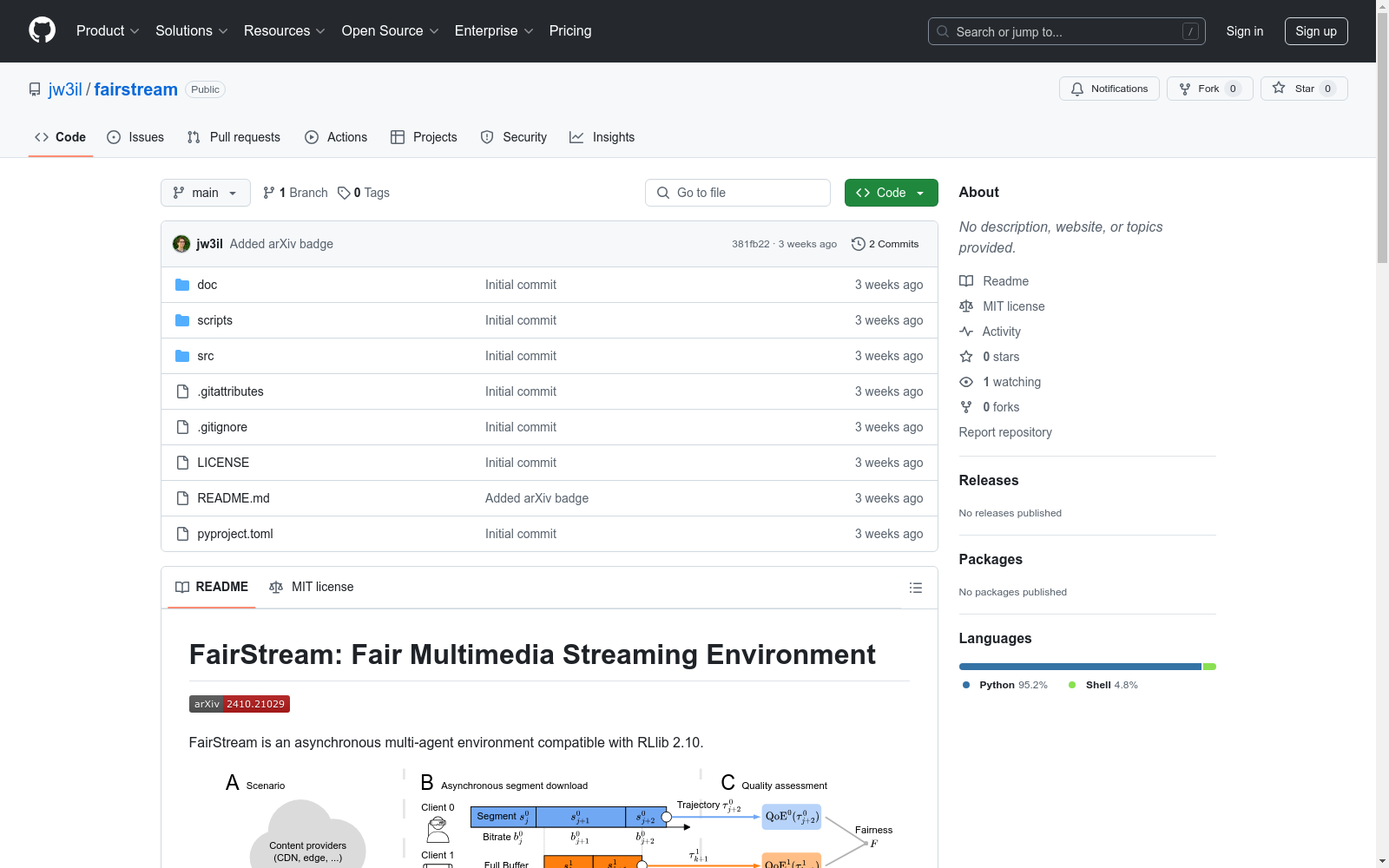The width and height of the screenshot is (1389, 868).
Task: Click the Python language color dot
Action: (x=966, y=685)
